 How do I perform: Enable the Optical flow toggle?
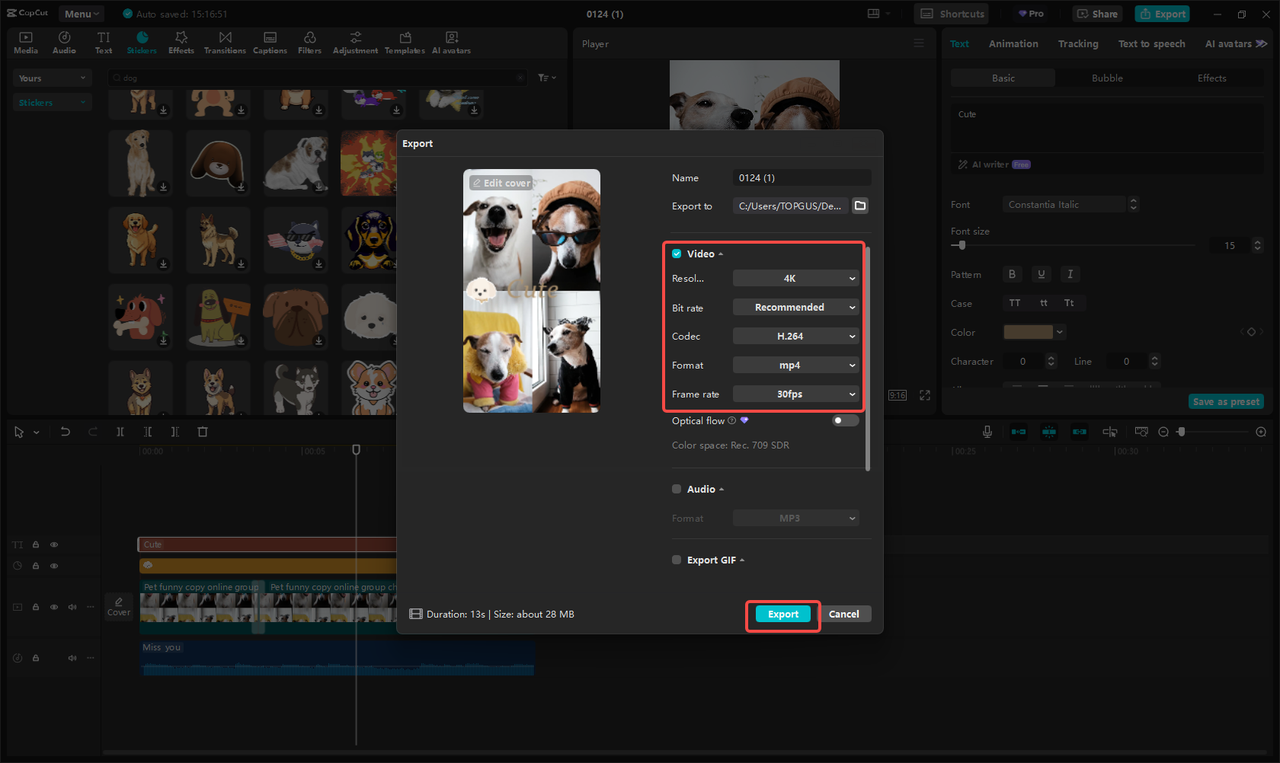click(x=843, y=420)
